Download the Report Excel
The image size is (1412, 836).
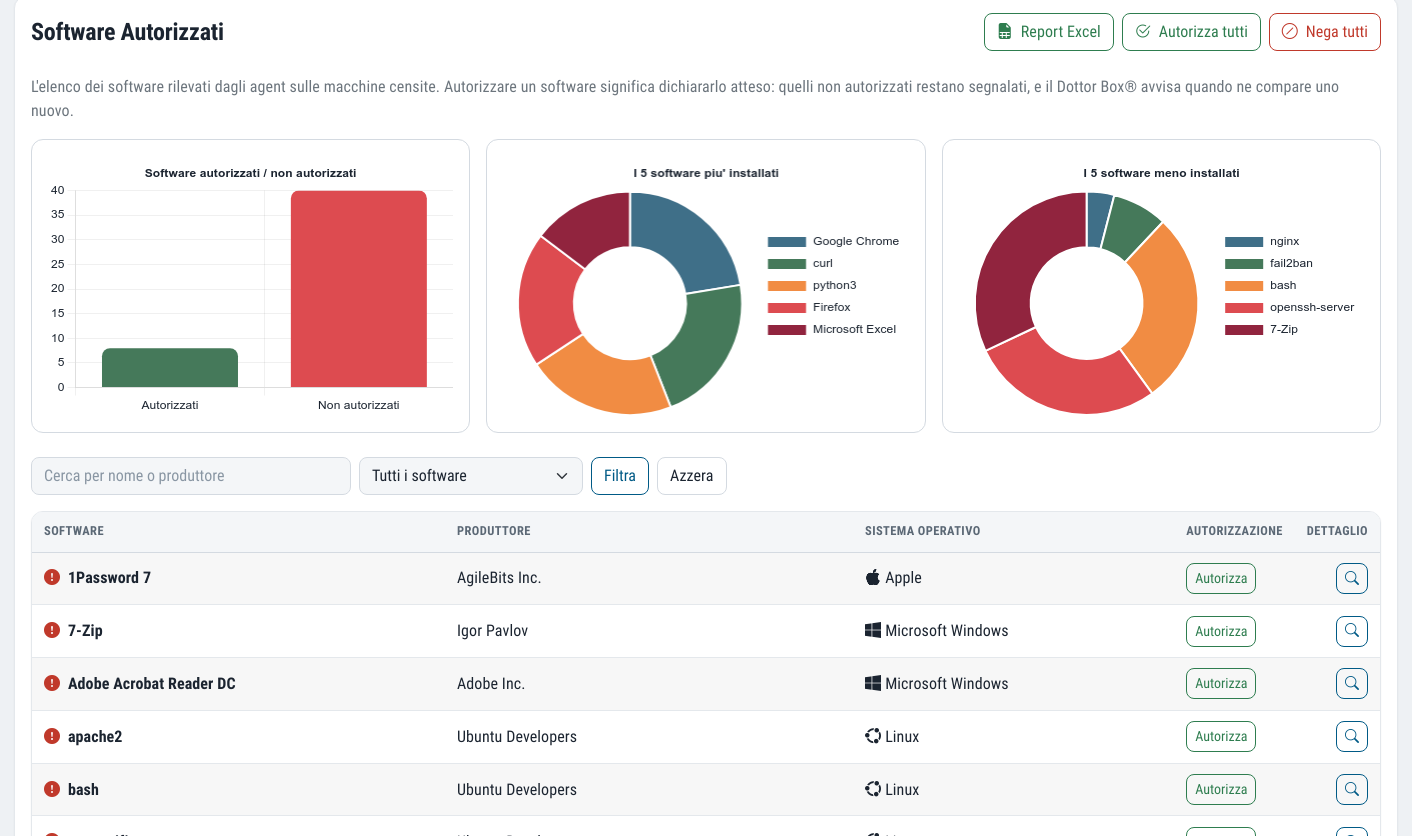pos(1049,32)
